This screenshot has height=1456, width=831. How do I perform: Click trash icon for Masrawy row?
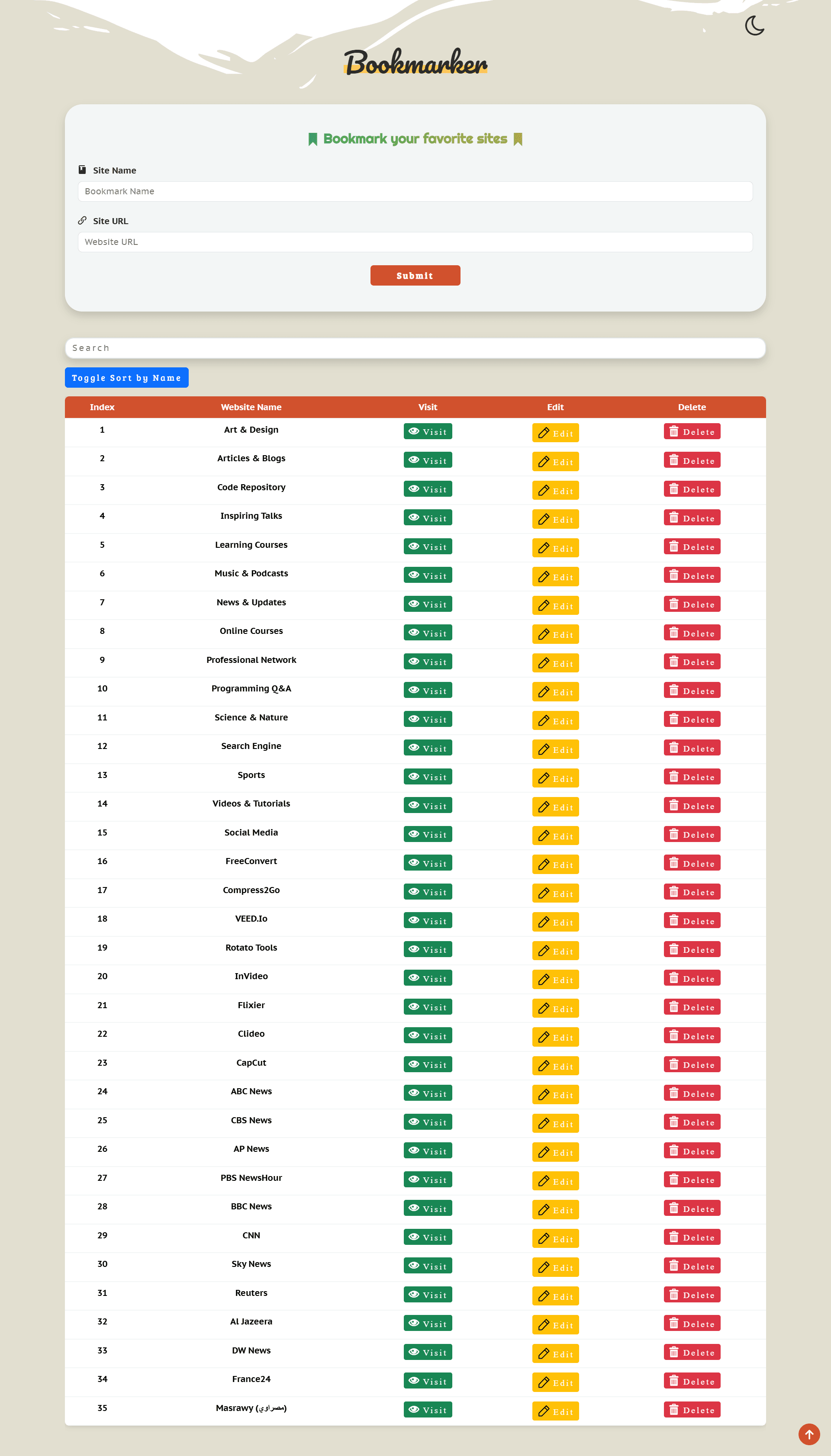tap(673, 1409)
